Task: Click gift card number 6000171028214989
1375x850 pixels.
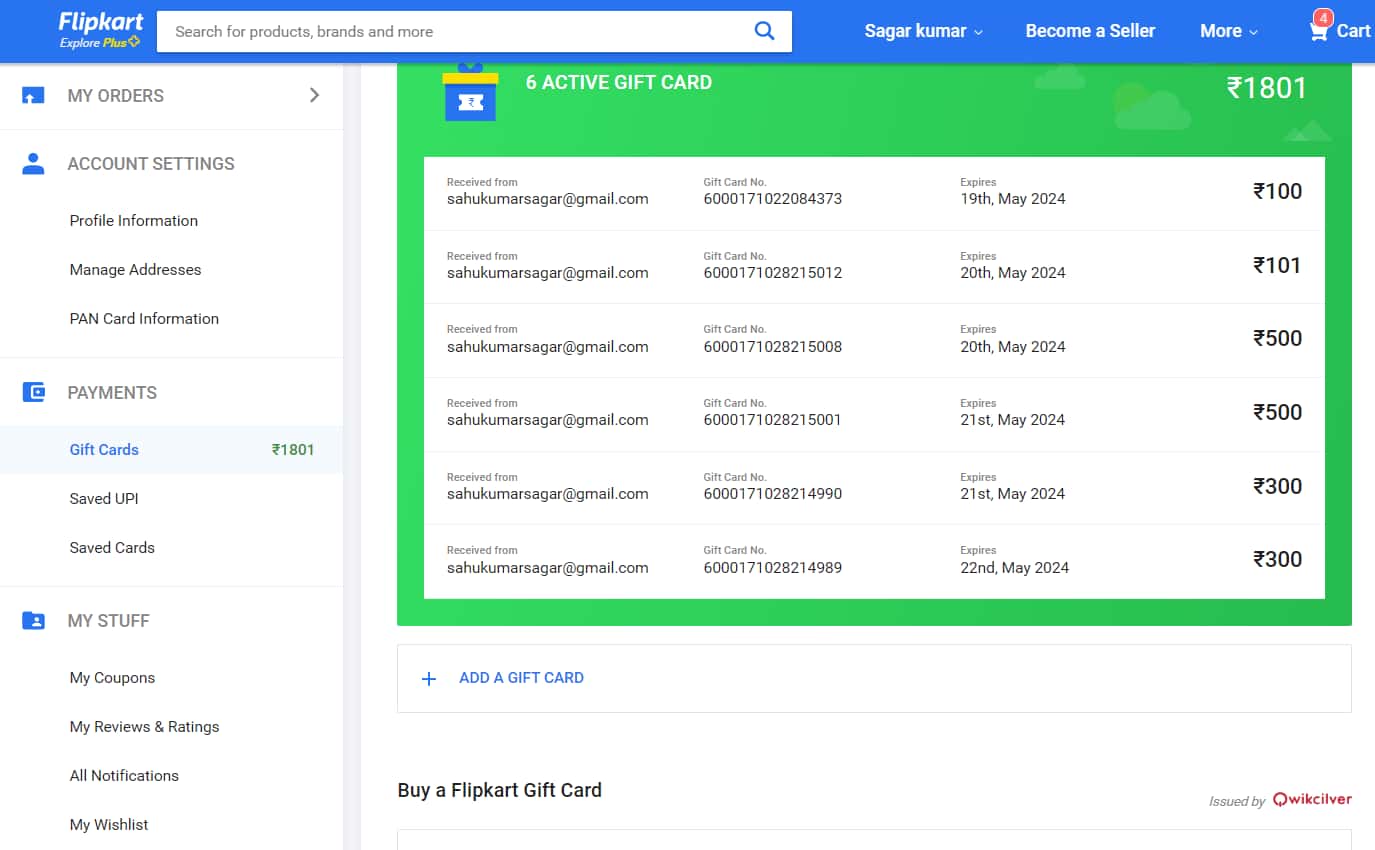Action: pos(772,568)
